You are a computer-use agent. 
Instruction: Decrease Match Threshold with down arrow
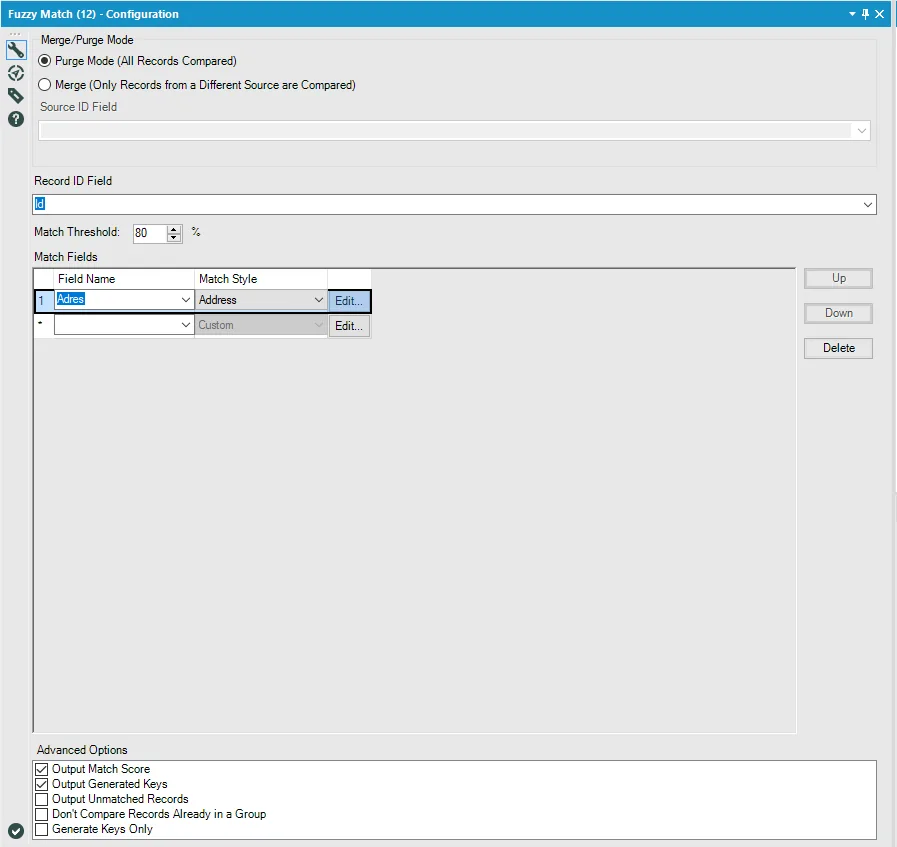173,237
